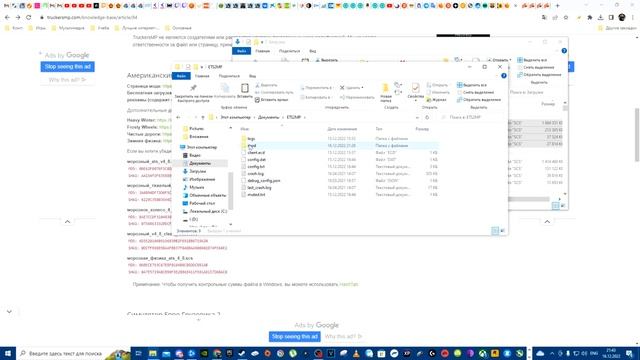Click Вставить ярлык in ETS2MP ribbon

click(x=271, y=100)
